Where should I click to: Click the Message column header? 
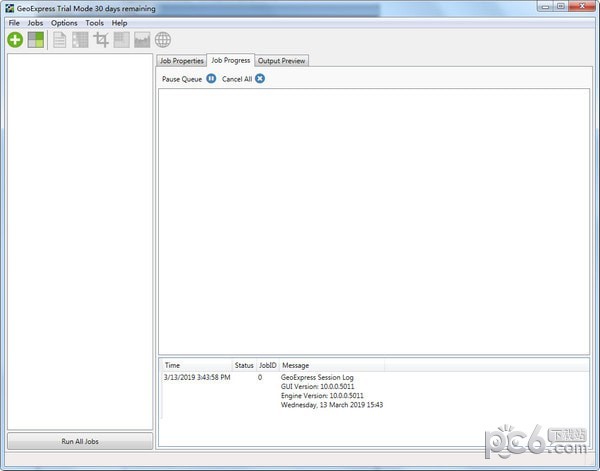click(332, 365)
